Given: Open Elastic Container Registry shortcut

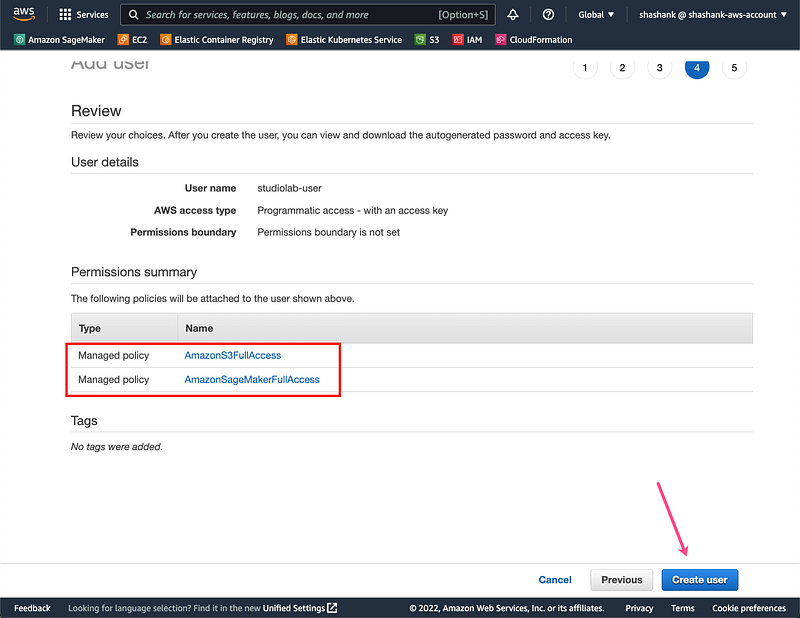Looking at the screenshot, I should (x=217, y=40).
